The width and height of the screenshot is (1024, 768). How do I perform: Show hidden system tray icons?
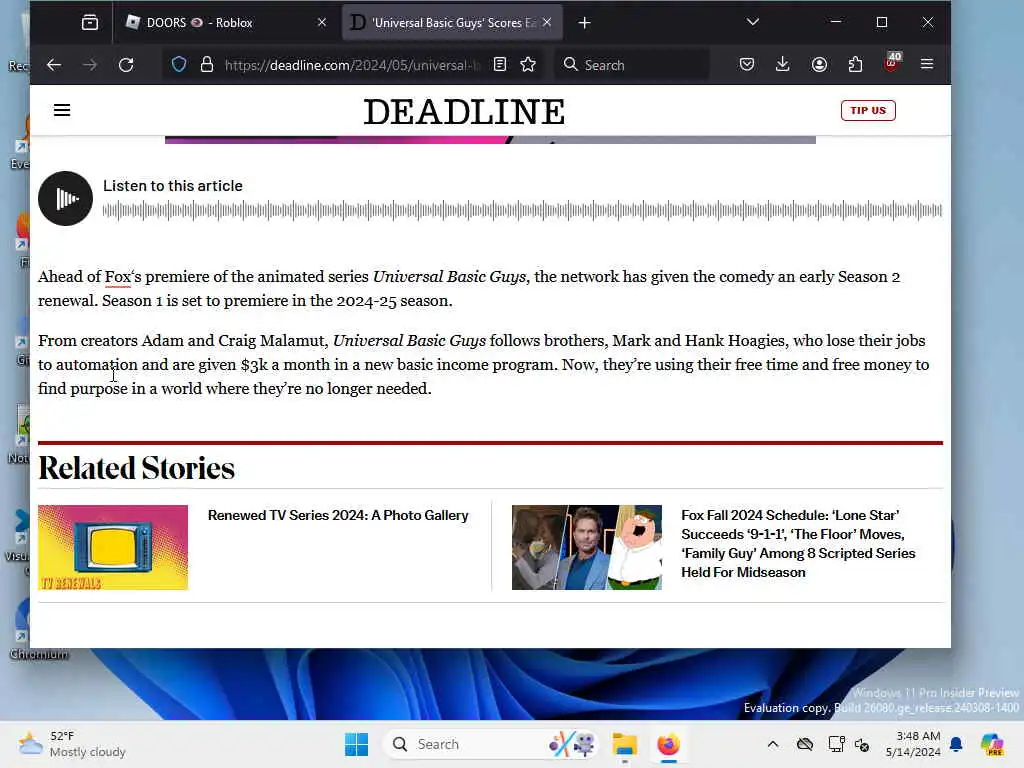pyautogui.click(x=773, y=744)
